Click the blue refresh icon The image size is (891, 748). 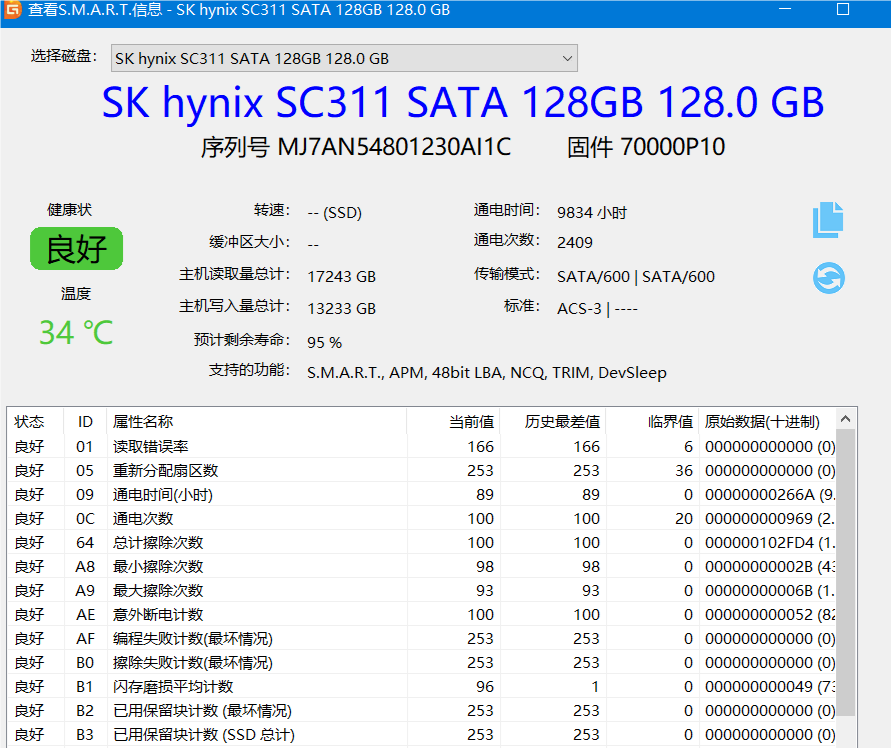tap(828, 277)
